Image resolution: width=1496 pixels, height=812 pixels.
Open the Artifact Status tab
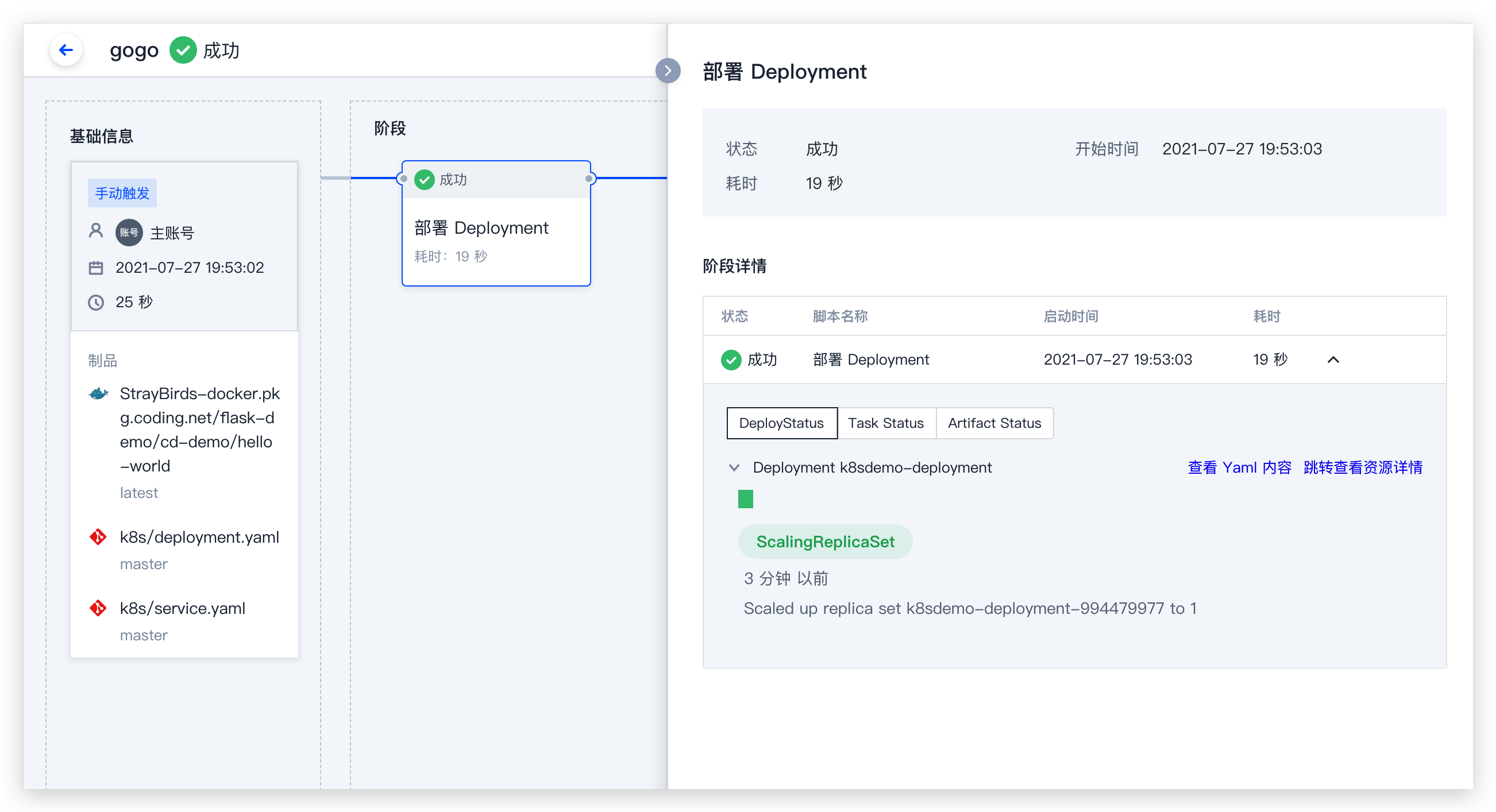[x=994, y=423]
